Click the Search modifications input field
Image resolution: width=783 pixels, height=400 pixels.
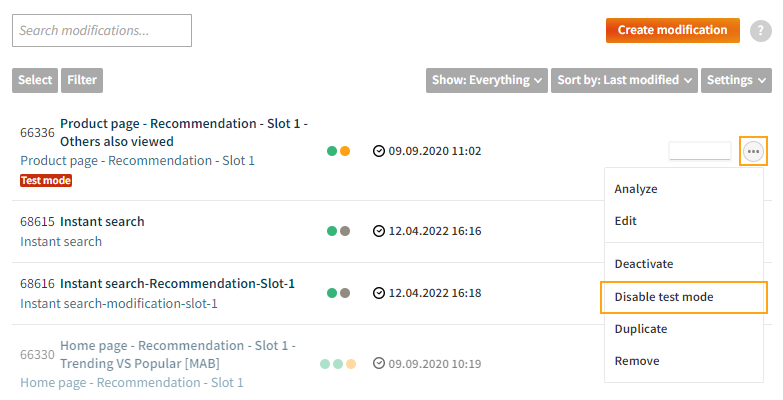102,31
